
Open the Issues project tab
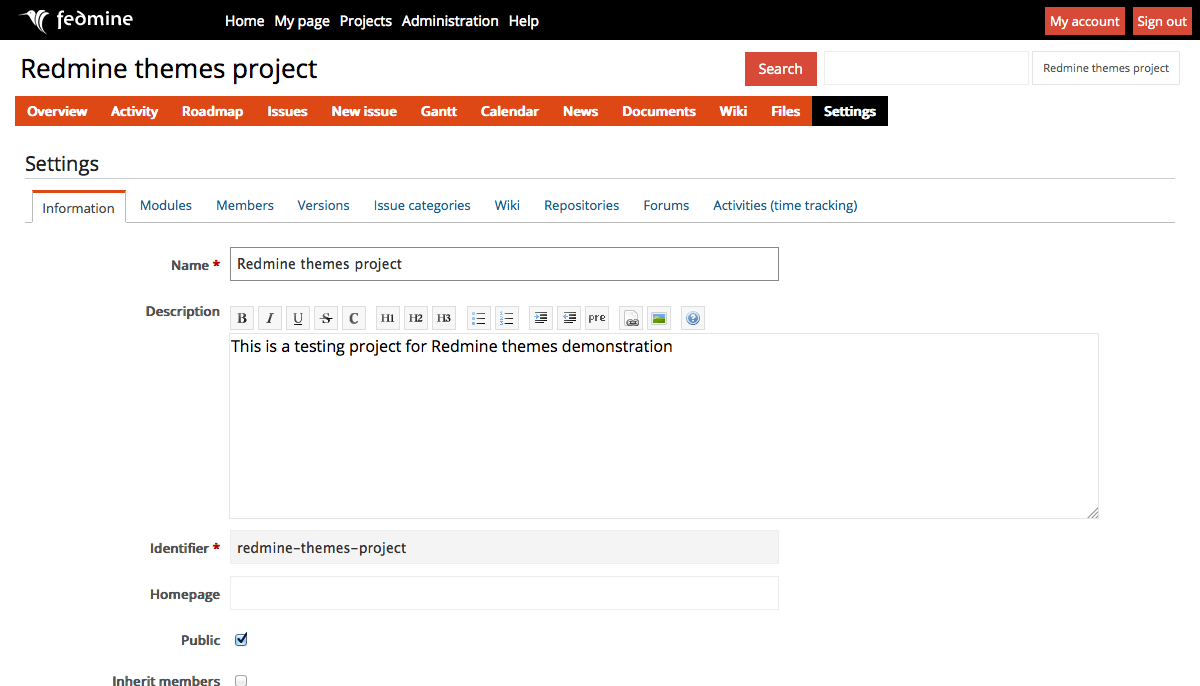(x=287, y=111)
